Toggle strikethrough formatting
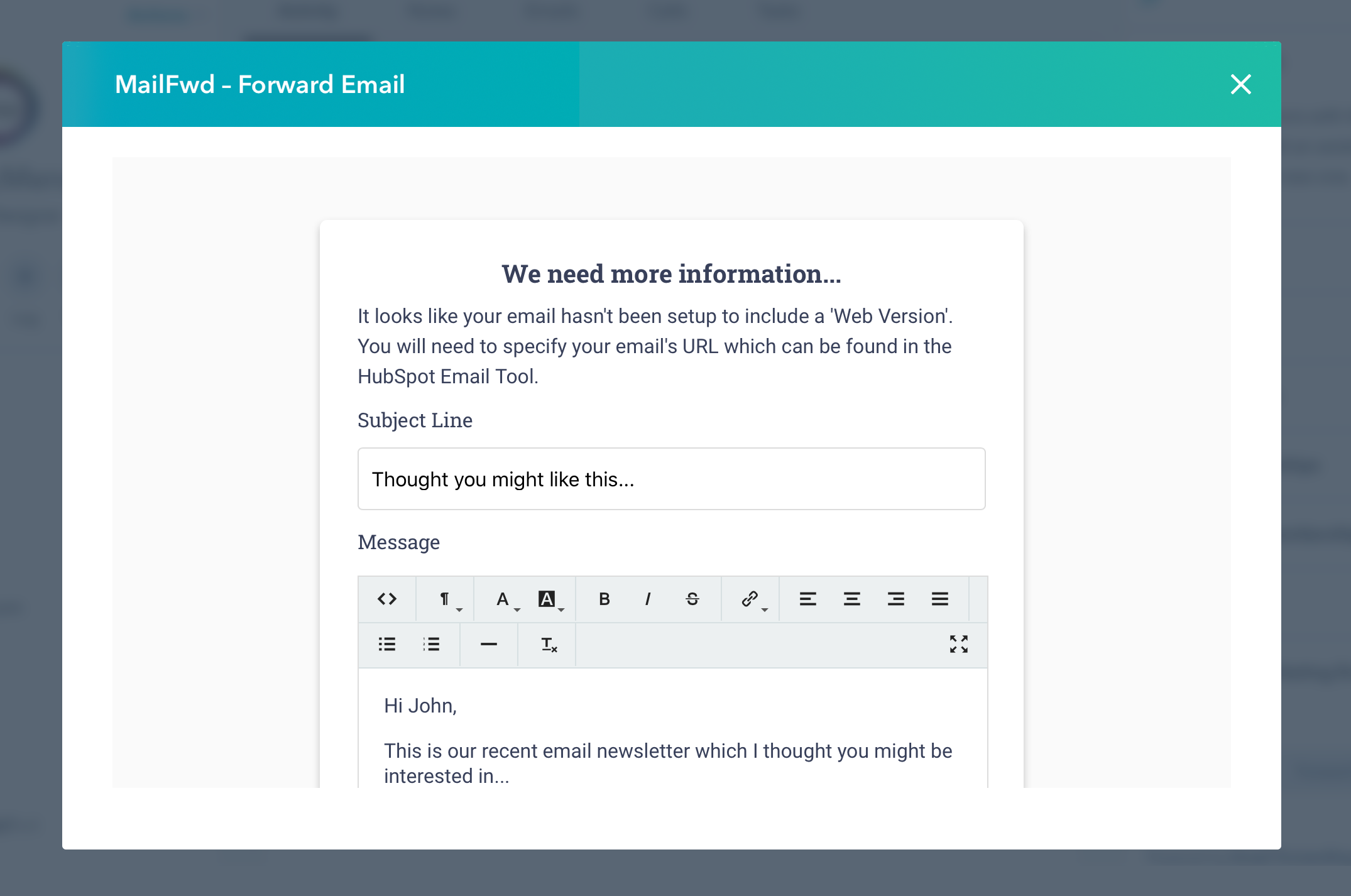This screenshot has width=1351, height=896. point(692,599)
